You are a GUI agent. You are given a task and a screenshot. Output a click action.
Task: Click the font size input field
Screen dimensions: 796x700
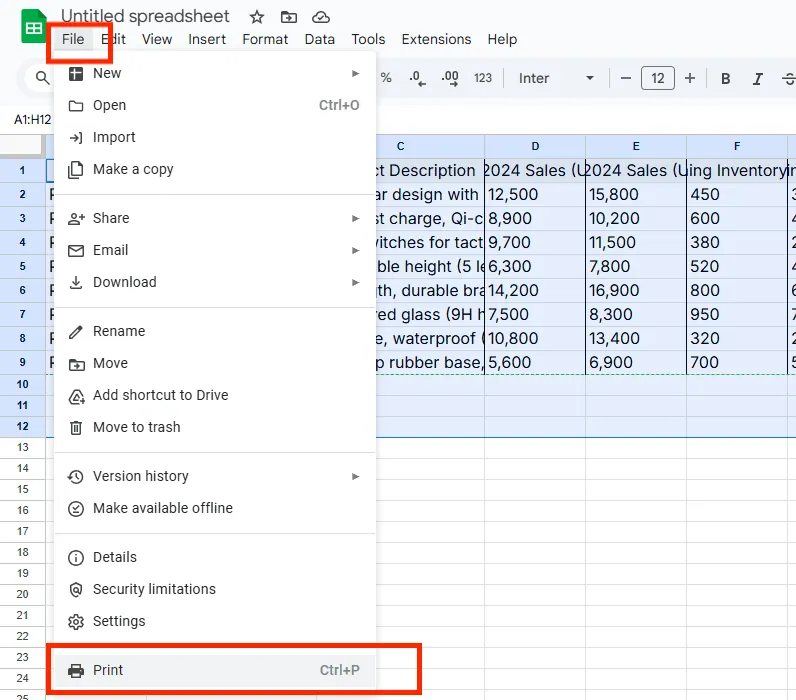point(657,78)
